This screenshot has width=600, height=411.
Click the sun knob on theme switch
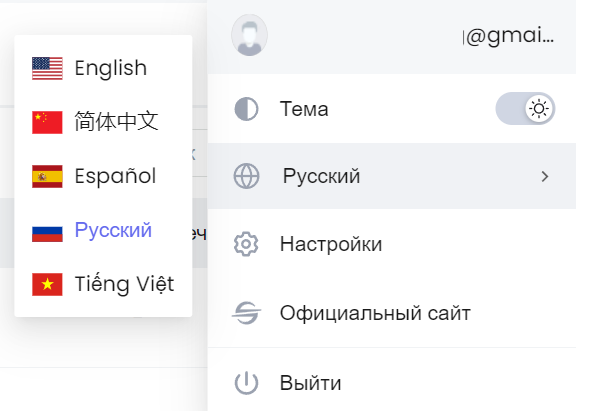[x=539, y=108]
